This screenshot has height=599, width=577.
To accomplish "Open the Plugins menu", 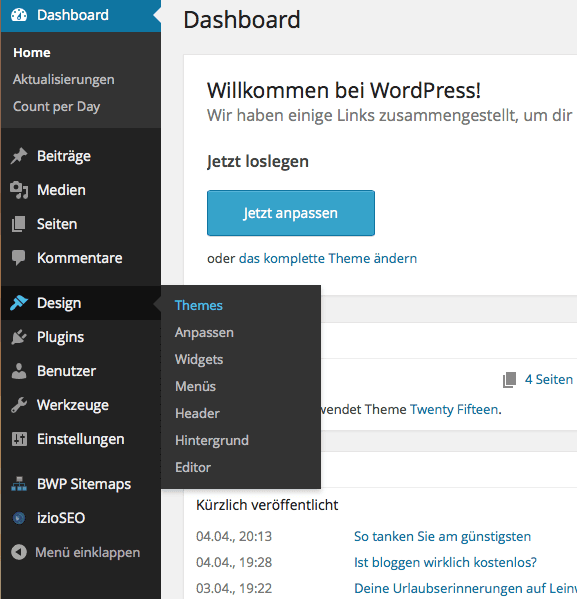I will pyautogui.click(x=60, y=337).
